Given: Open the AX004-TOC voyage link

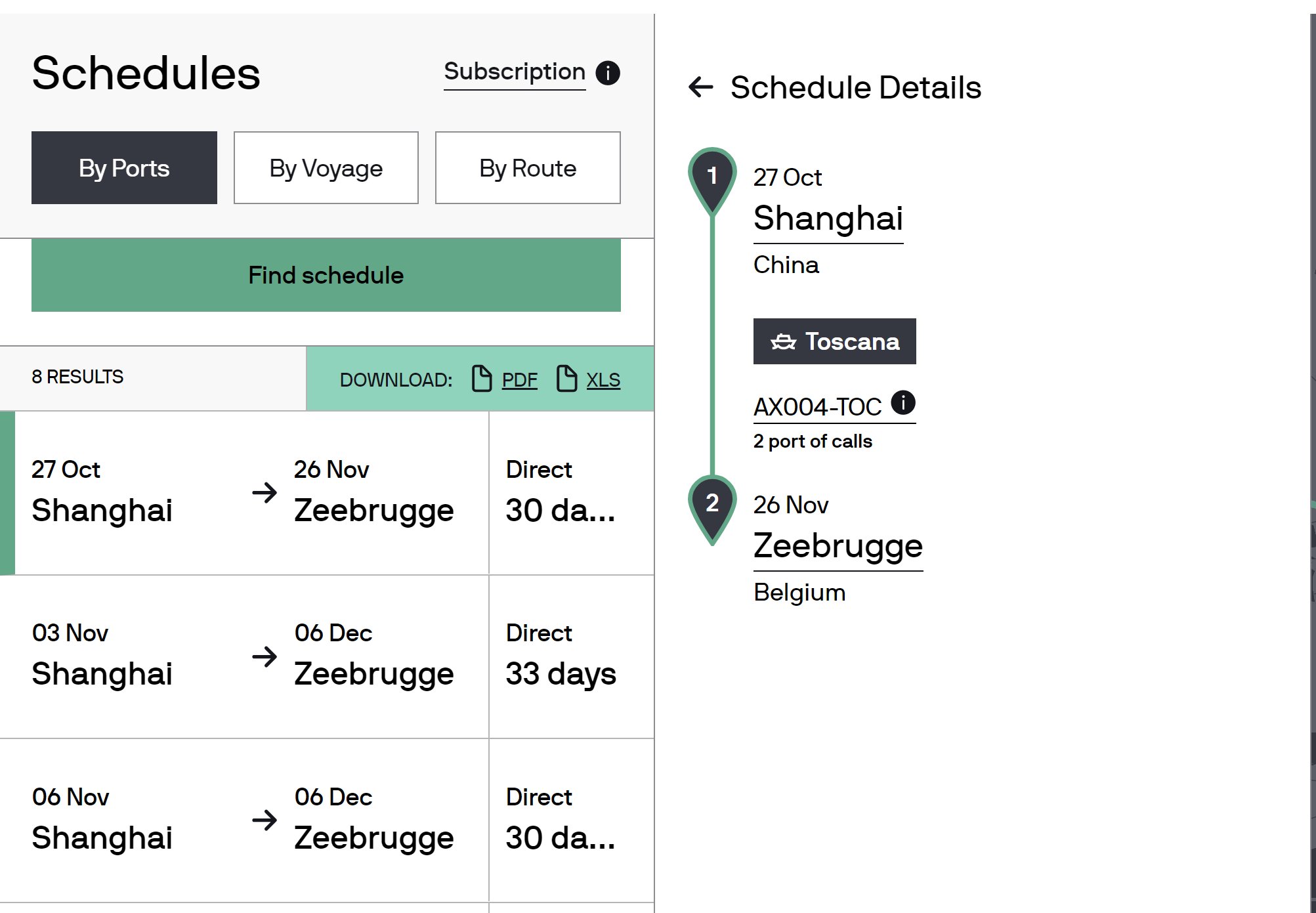Looking at the screenshot, I should tap(817, 407).
